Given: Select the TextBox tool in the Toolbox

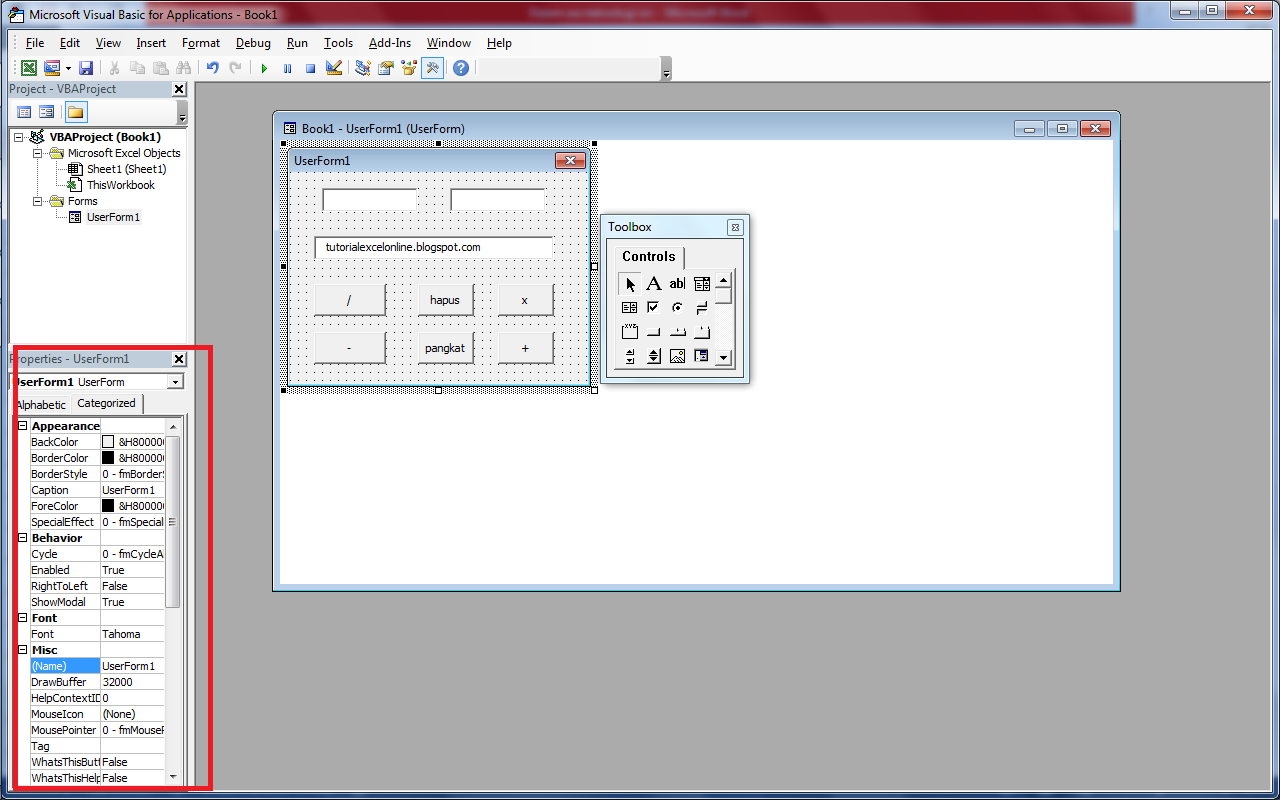Looking at the screenshot, I should [x=677, y=283].
